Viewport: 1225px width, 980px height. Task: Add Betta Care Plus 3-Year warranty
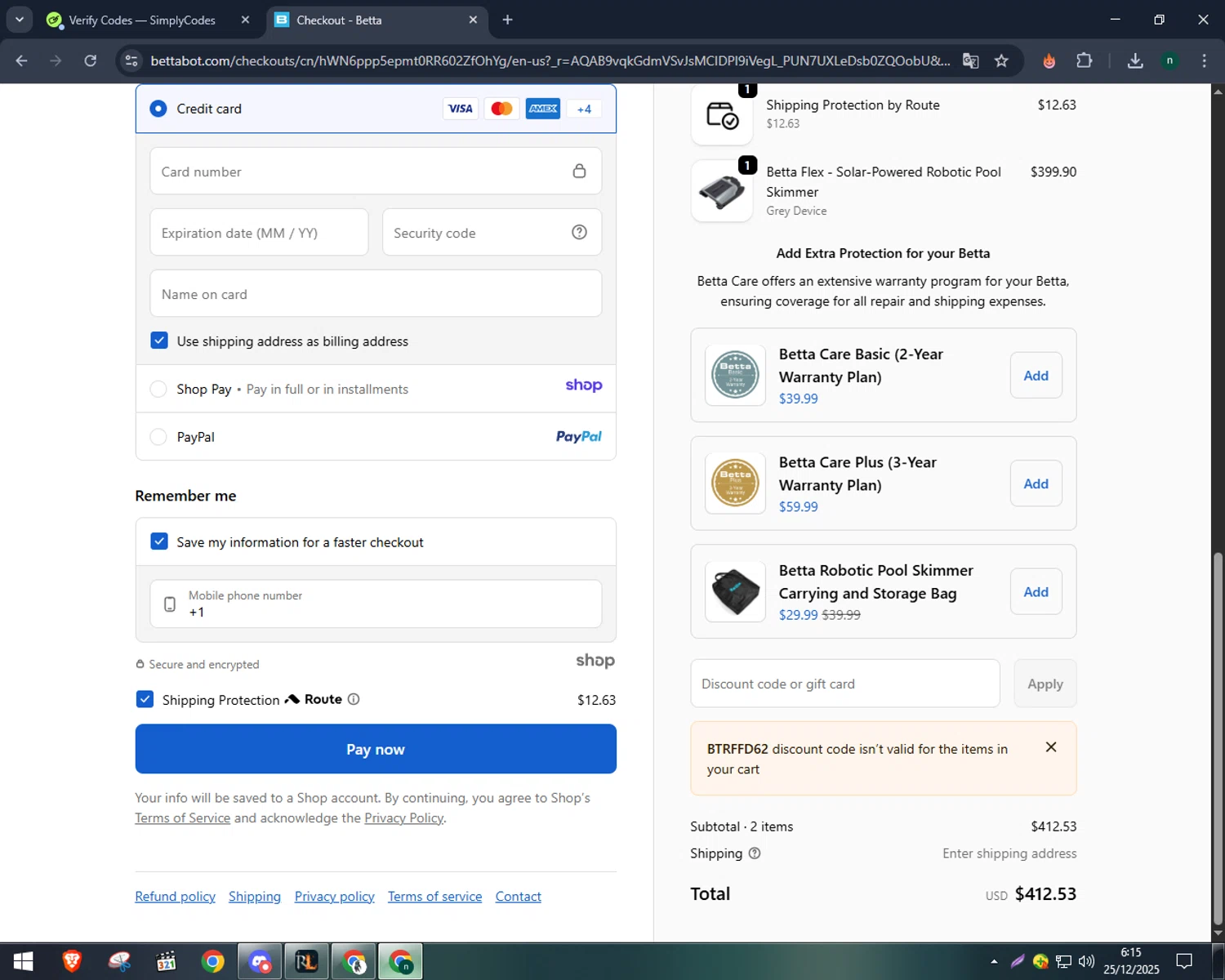[x=1036, y=483]
